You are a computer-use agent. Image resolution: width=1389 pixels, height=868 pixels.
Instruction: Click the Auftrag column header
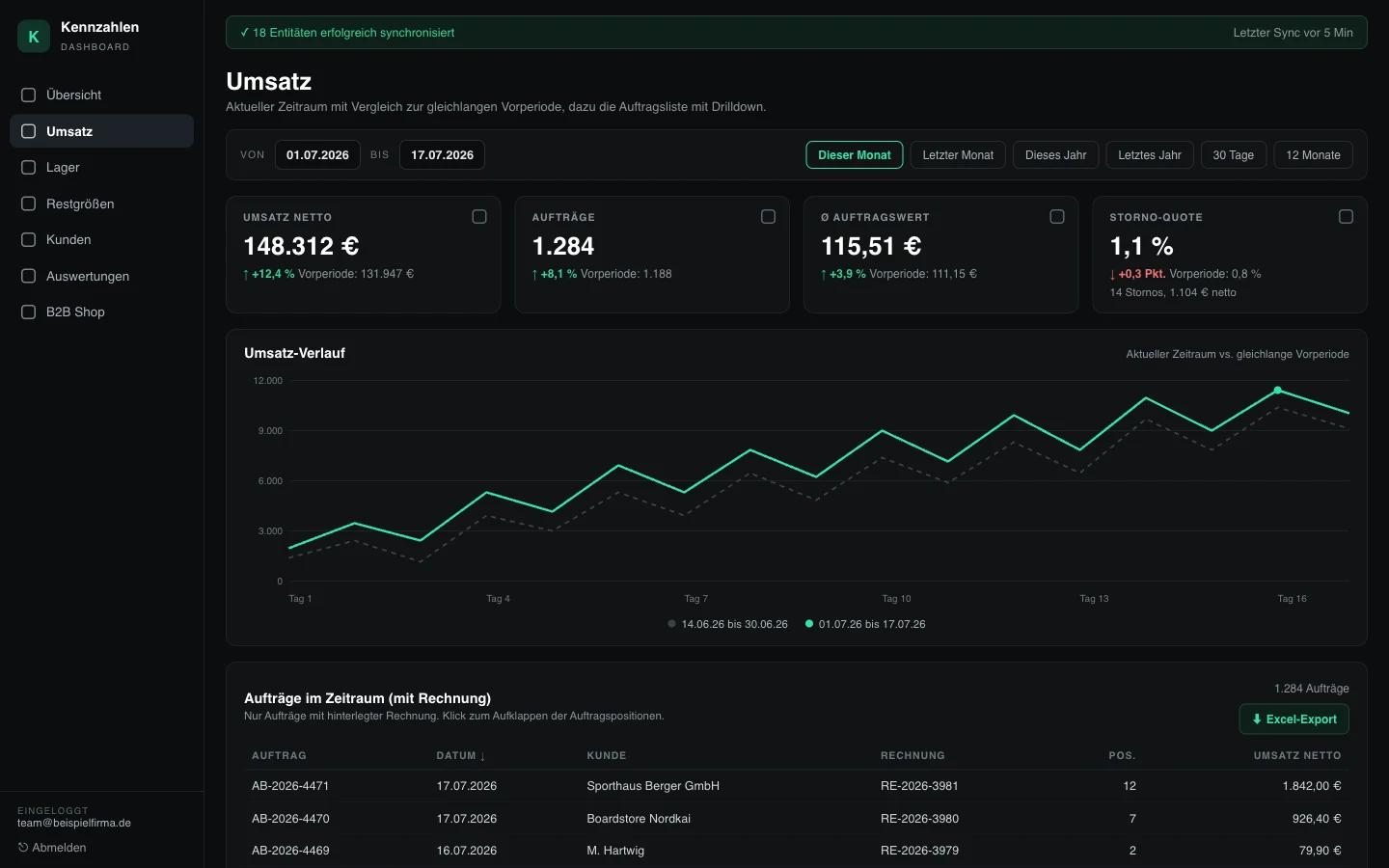point(279,755)
